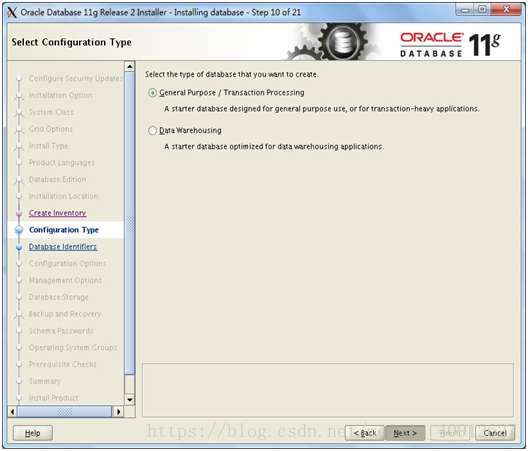Jump to Database Identifiers step link
Viewport: 528px width, 451px height.
point(63,247)
